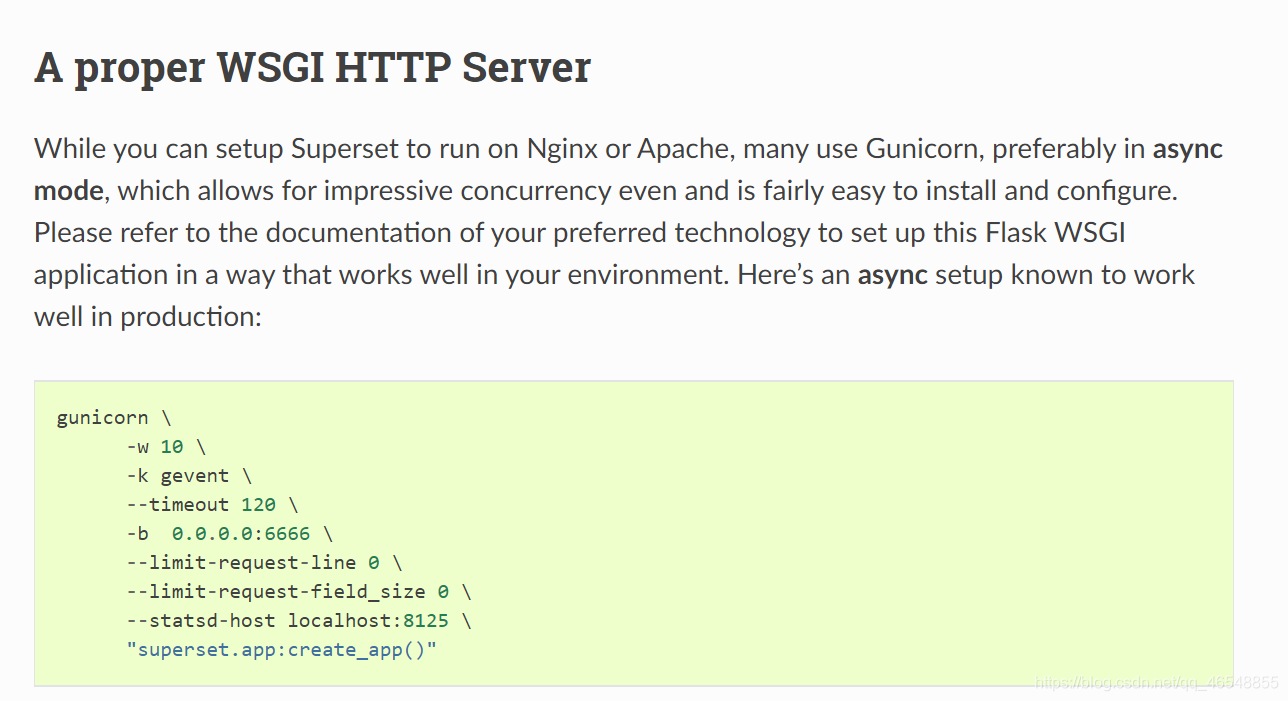Image resolution: width=1288 pixels, height=701 pixels.
Task: Click the '--timeout 120 \' code line
Action: pyautogui.click(x=212, y=505)
